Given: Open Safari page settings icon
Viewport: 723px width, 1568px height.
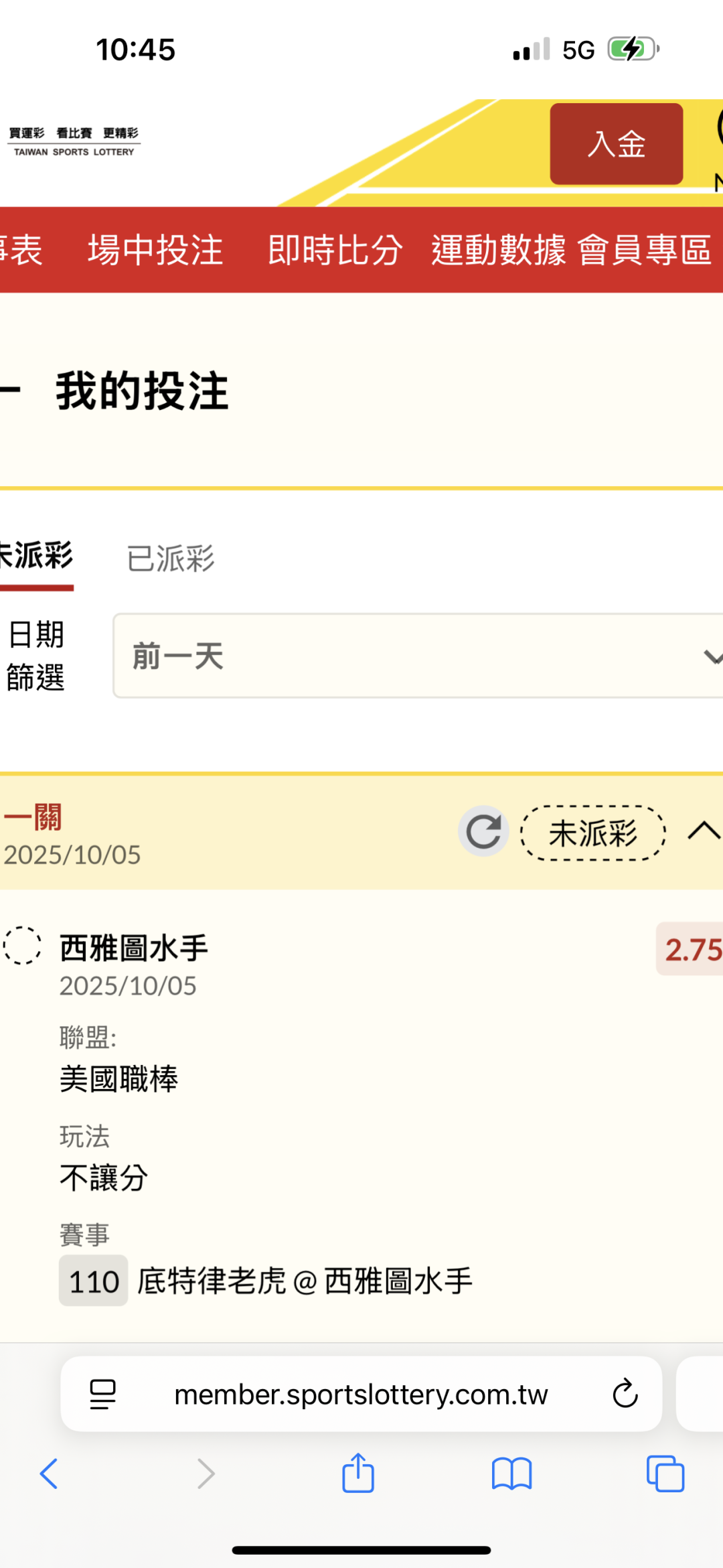Looking at the screenshot, I should pos(102,1394).
